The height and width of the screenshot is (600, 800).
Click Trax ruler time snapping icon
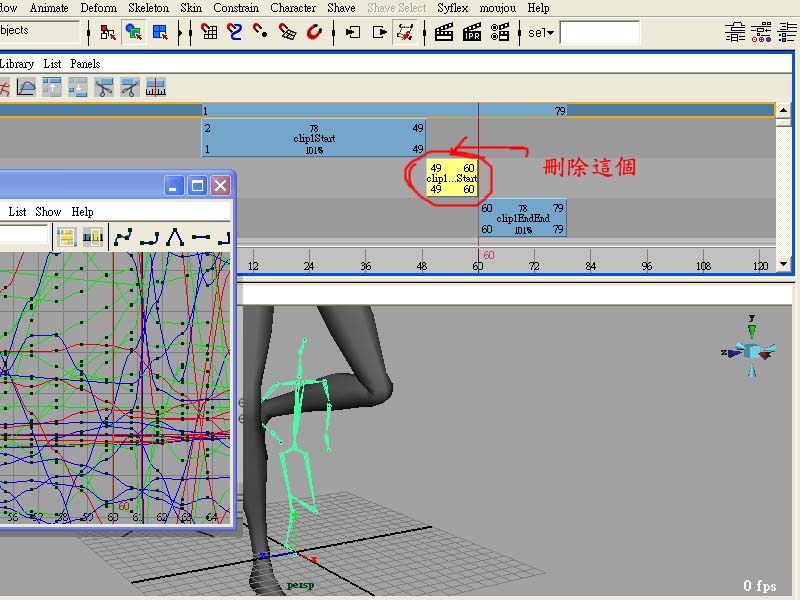click(156, 87)
